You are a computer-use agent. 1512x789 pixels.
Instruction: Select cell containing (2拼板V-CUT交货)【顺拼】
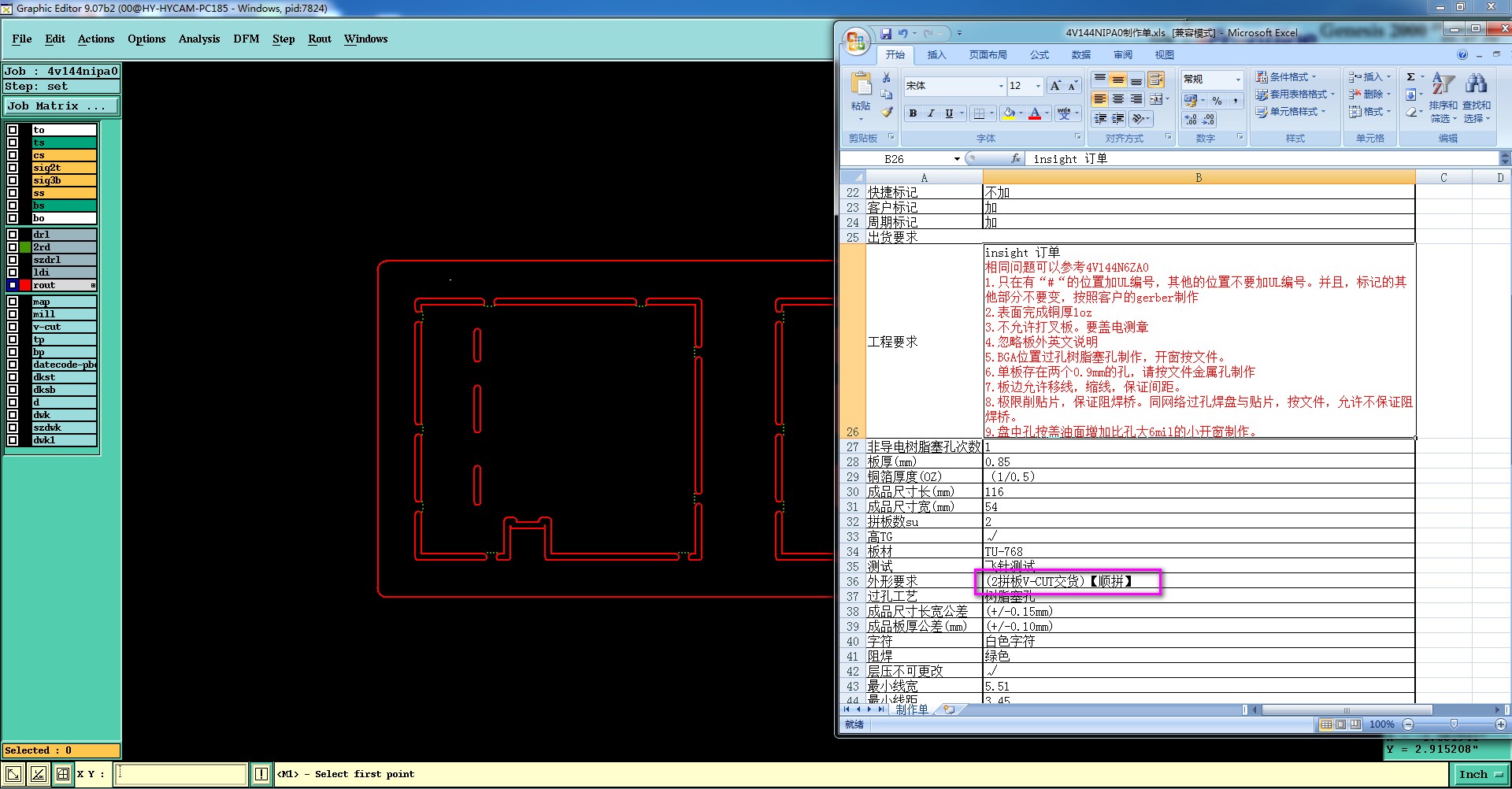[x=1198, y=581]
